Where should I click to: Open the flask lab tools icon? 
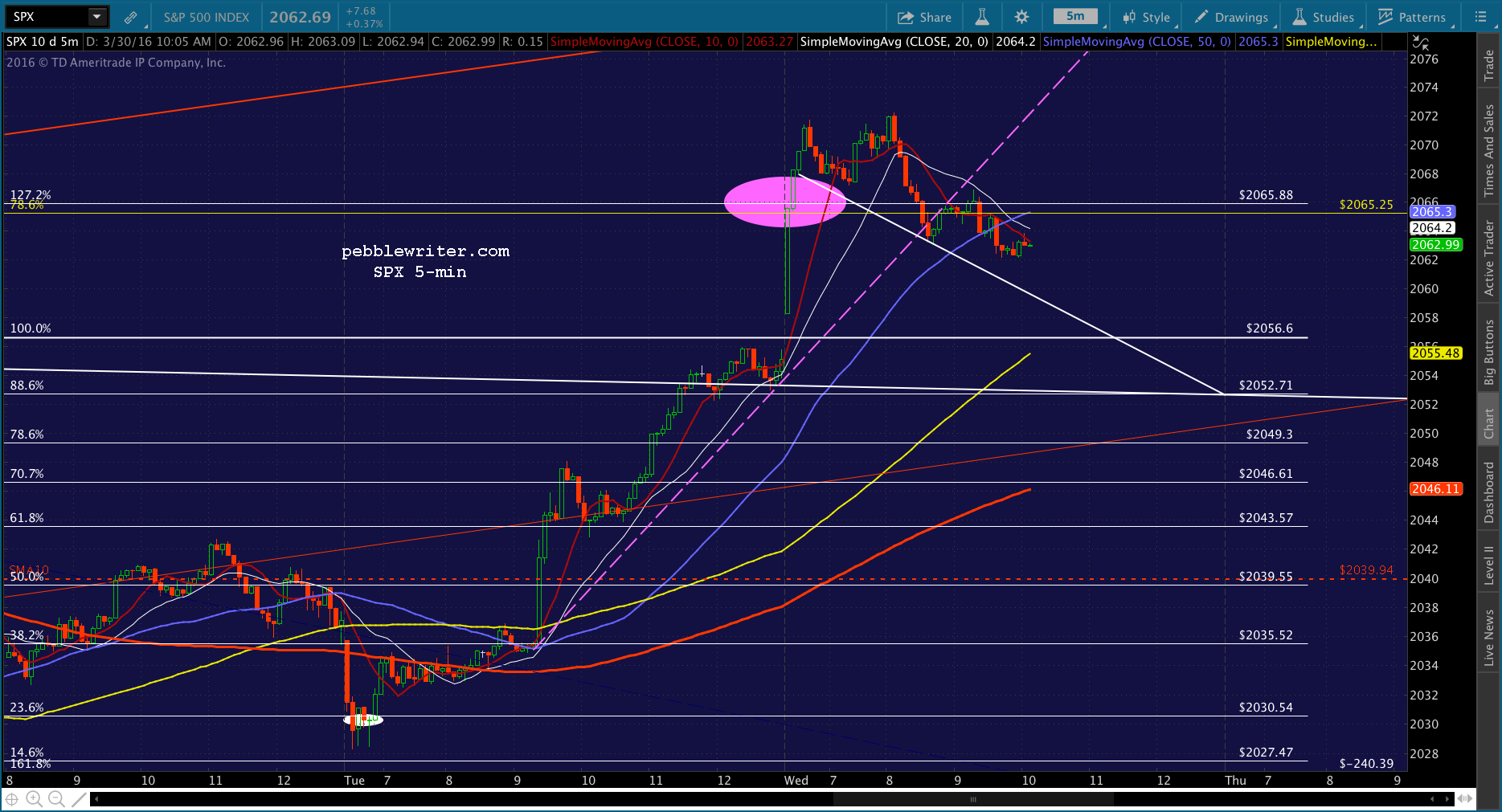(982, 17)
